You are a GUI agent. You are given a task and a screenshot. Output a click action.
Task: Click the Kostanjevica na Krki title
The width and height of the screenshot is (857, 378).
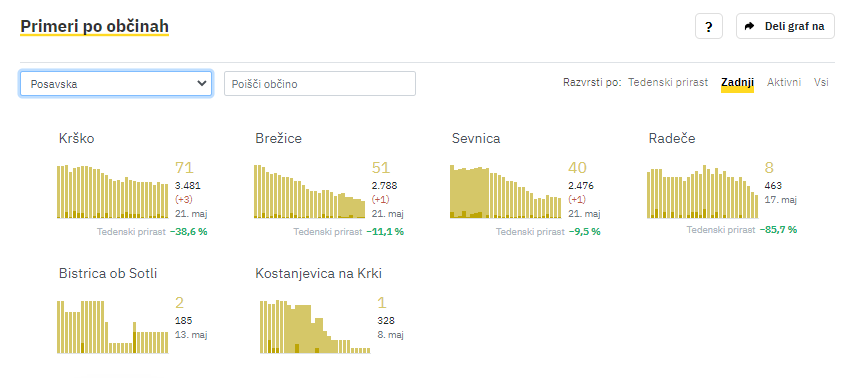point(319,274)
